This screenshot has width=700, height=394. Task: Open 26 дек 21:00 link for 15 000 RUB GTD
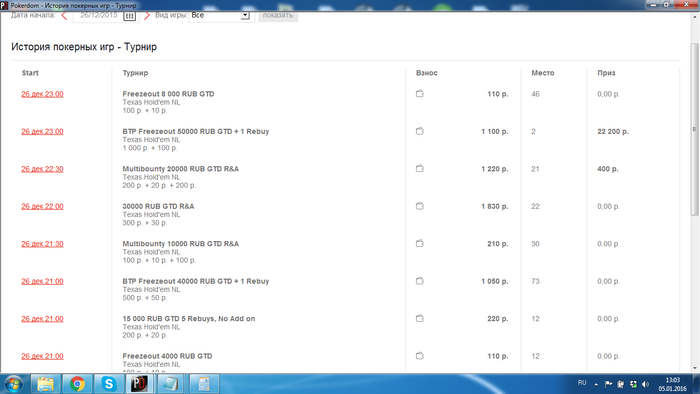click(x=42, y=319)
